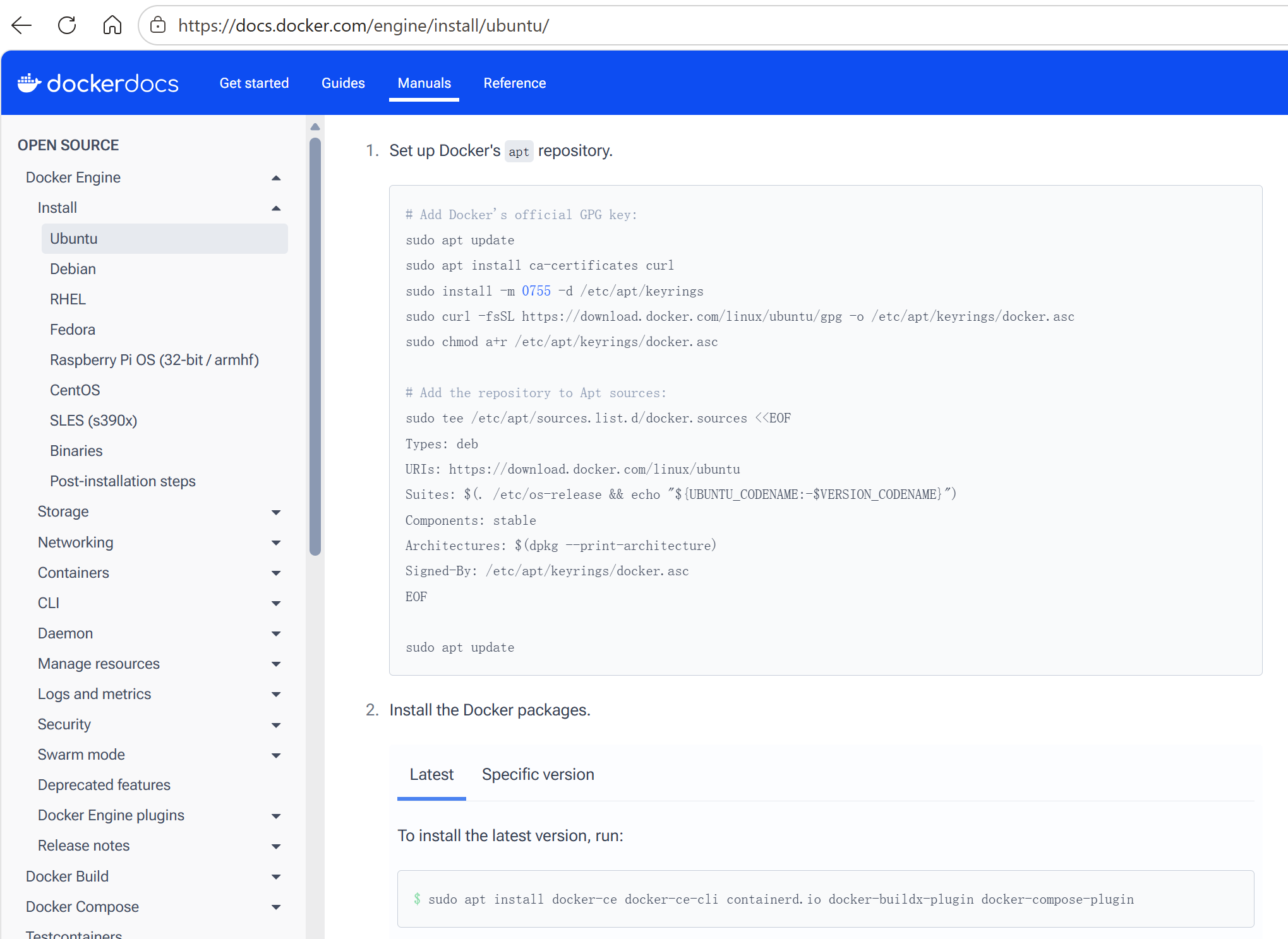Expand the CLI section arrow

276,604
